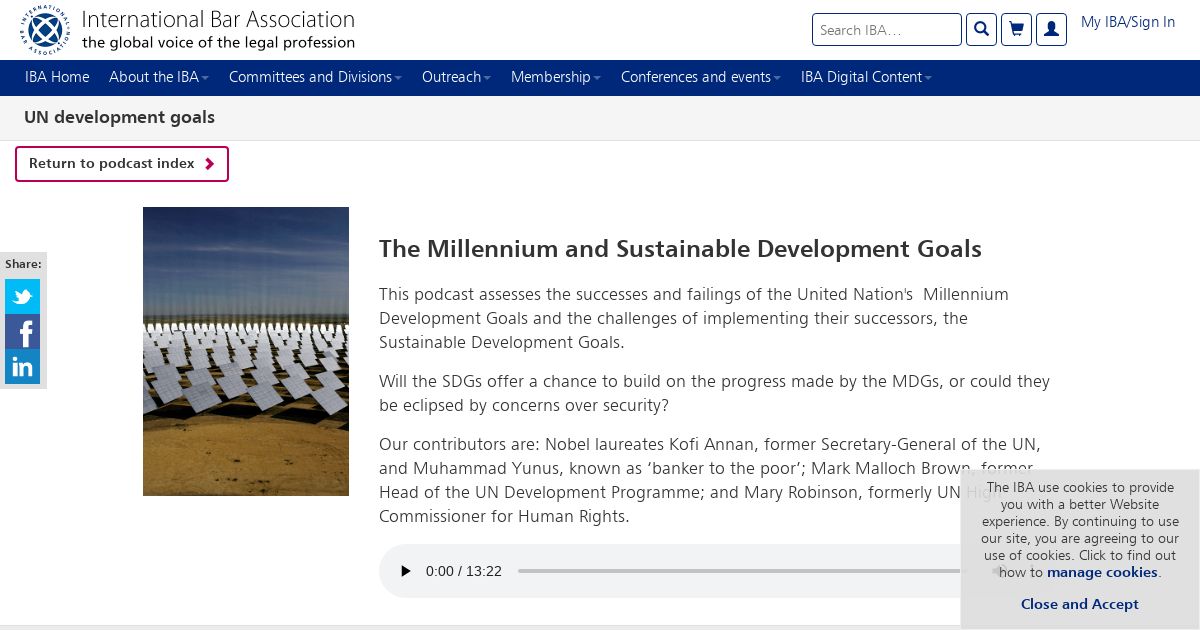Click the site tagline 'the global voice of the legal profession'
The height and width of the screenshot is (630, 1200).
coord(218,42)
